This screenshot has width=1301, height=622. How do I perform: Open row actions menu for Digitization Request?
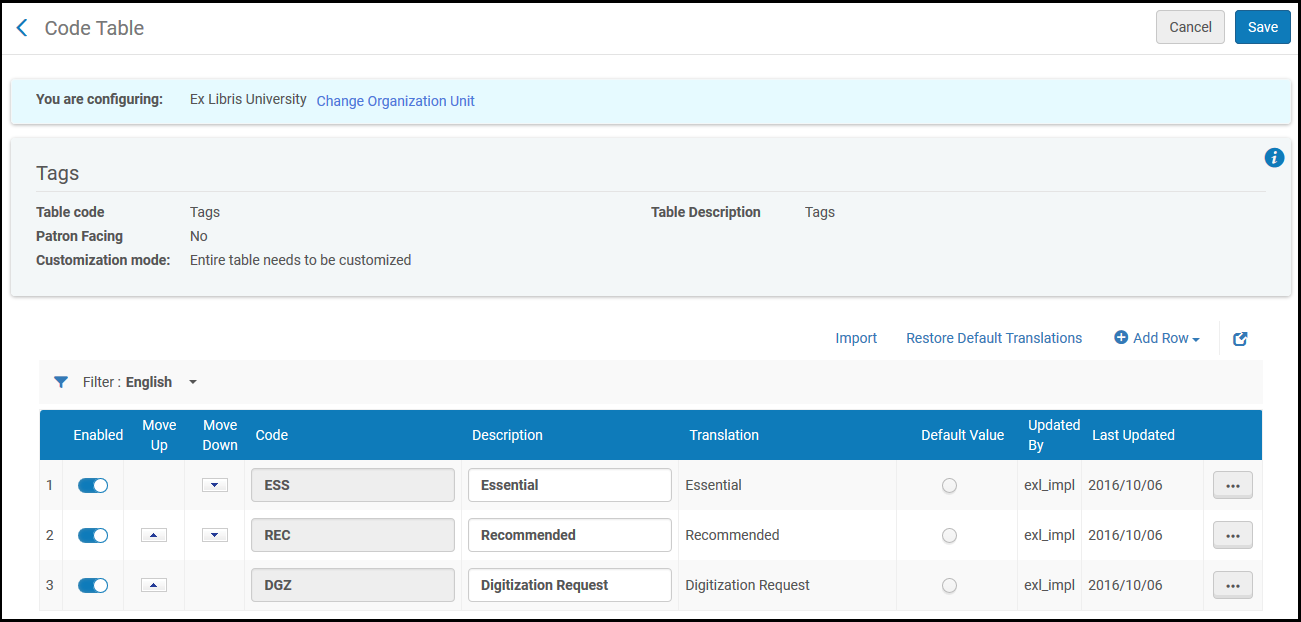1232,585
